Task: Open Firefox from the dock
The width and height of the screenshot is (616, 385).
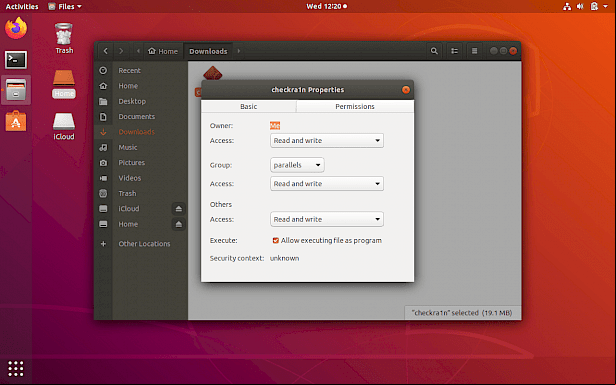Action: 16,28
